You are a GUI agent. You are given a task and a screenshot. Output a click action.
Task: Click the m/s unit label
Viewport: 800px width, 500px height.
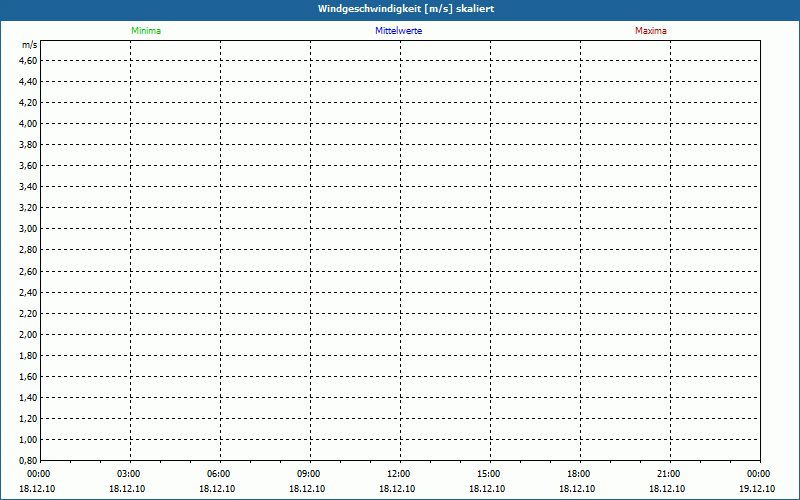tap(30, 45)
